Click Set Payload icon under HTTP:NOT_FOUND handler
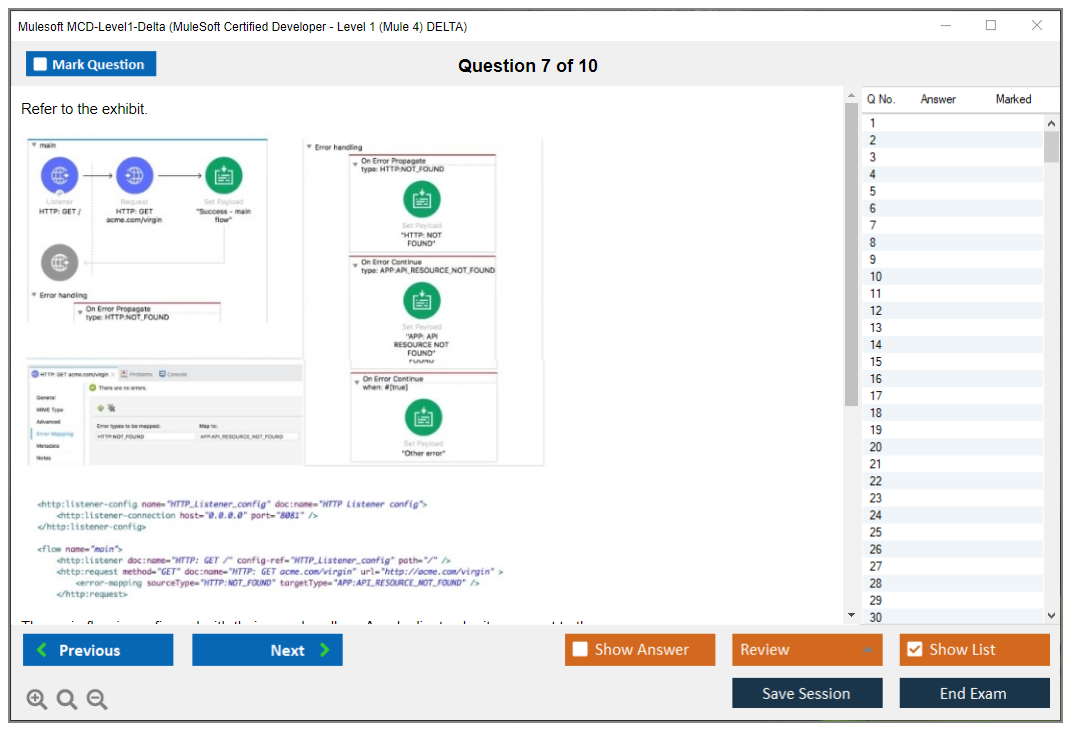Screen dimensions: 1075x735 (422, 200)
